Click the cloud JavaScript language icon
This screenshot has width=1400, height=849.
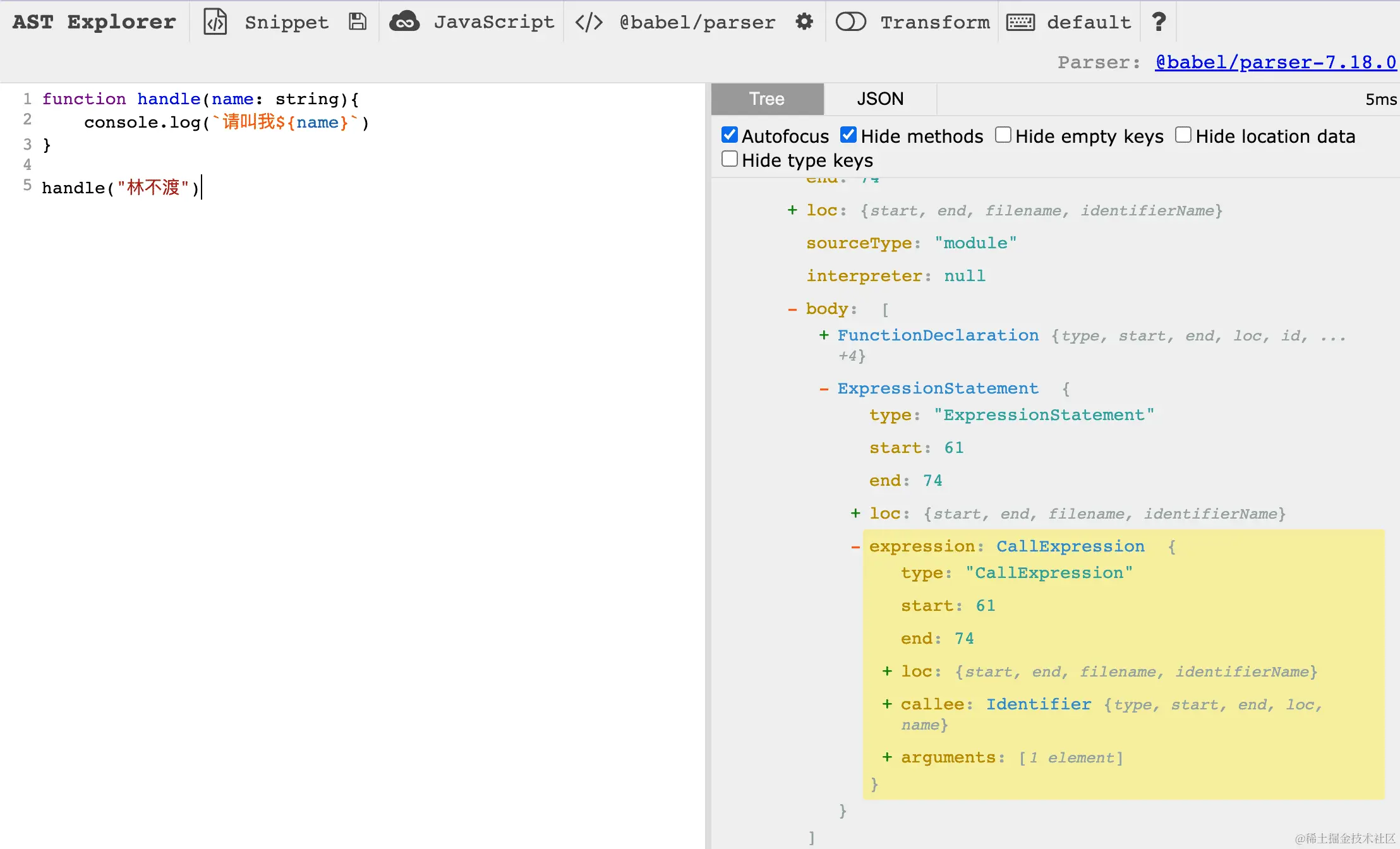[x=404, y=21]
